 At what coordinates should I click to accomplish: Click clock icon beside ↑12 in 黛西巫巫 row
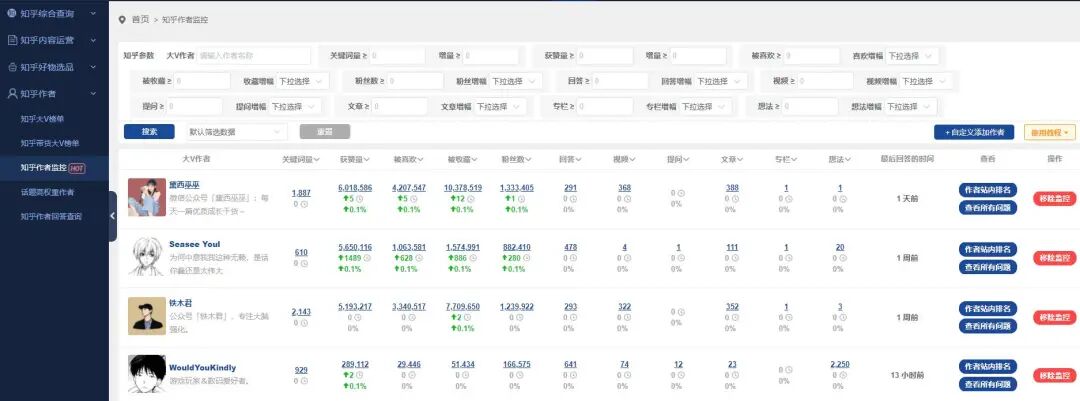click(472, 199)
